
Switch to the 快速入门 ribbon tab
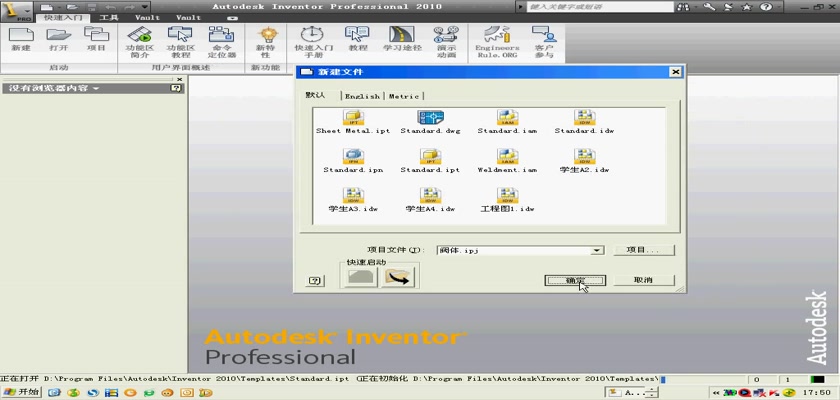[x=63, y=18]
